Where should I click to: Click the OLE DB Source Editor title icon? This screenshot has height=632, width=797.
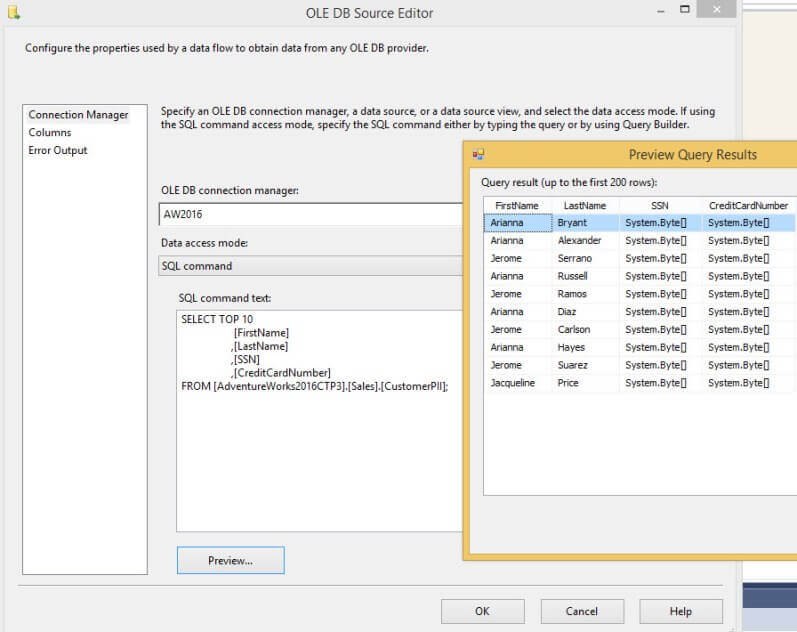tap(13, 13)
